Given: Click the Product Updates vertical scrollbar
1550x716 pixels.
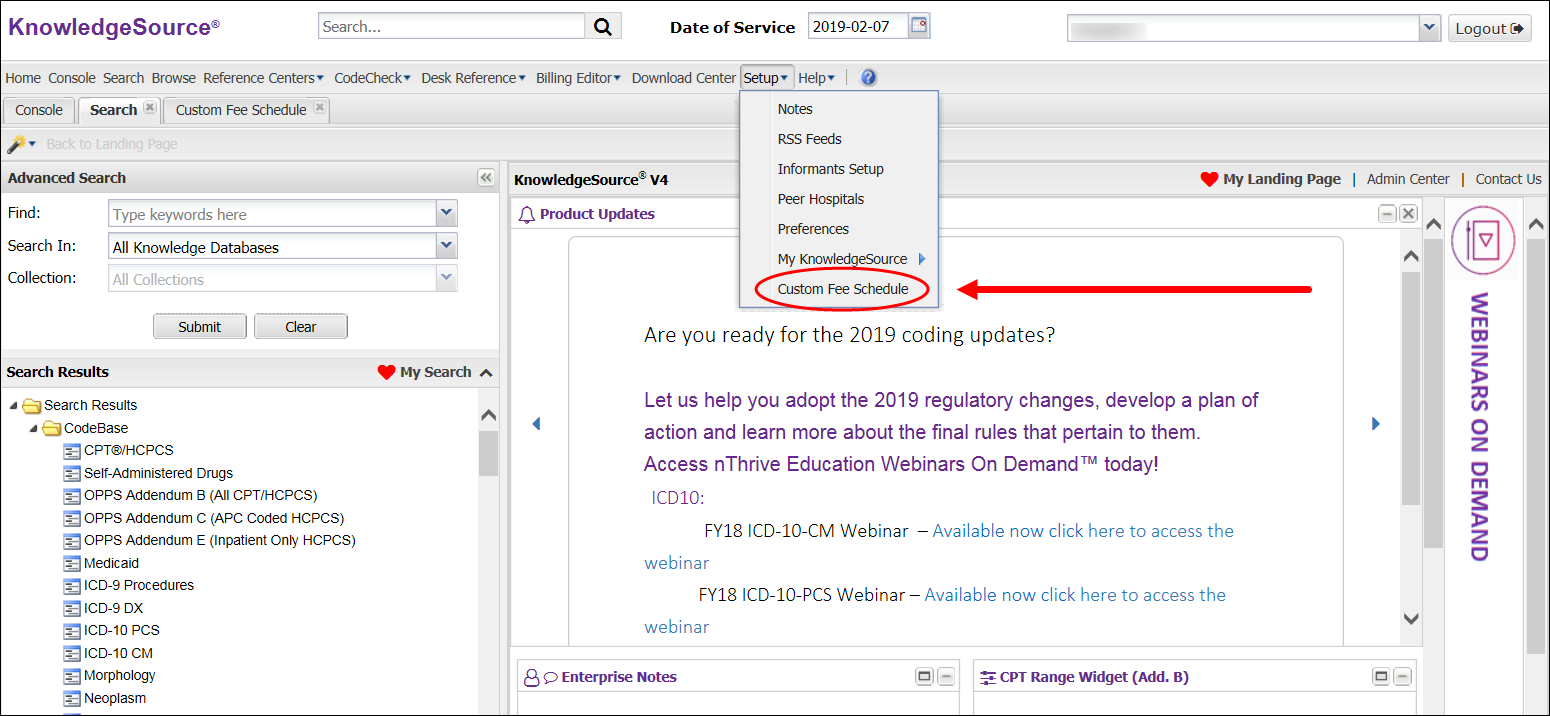Looking at the screenshot, I should (1410, 390).
